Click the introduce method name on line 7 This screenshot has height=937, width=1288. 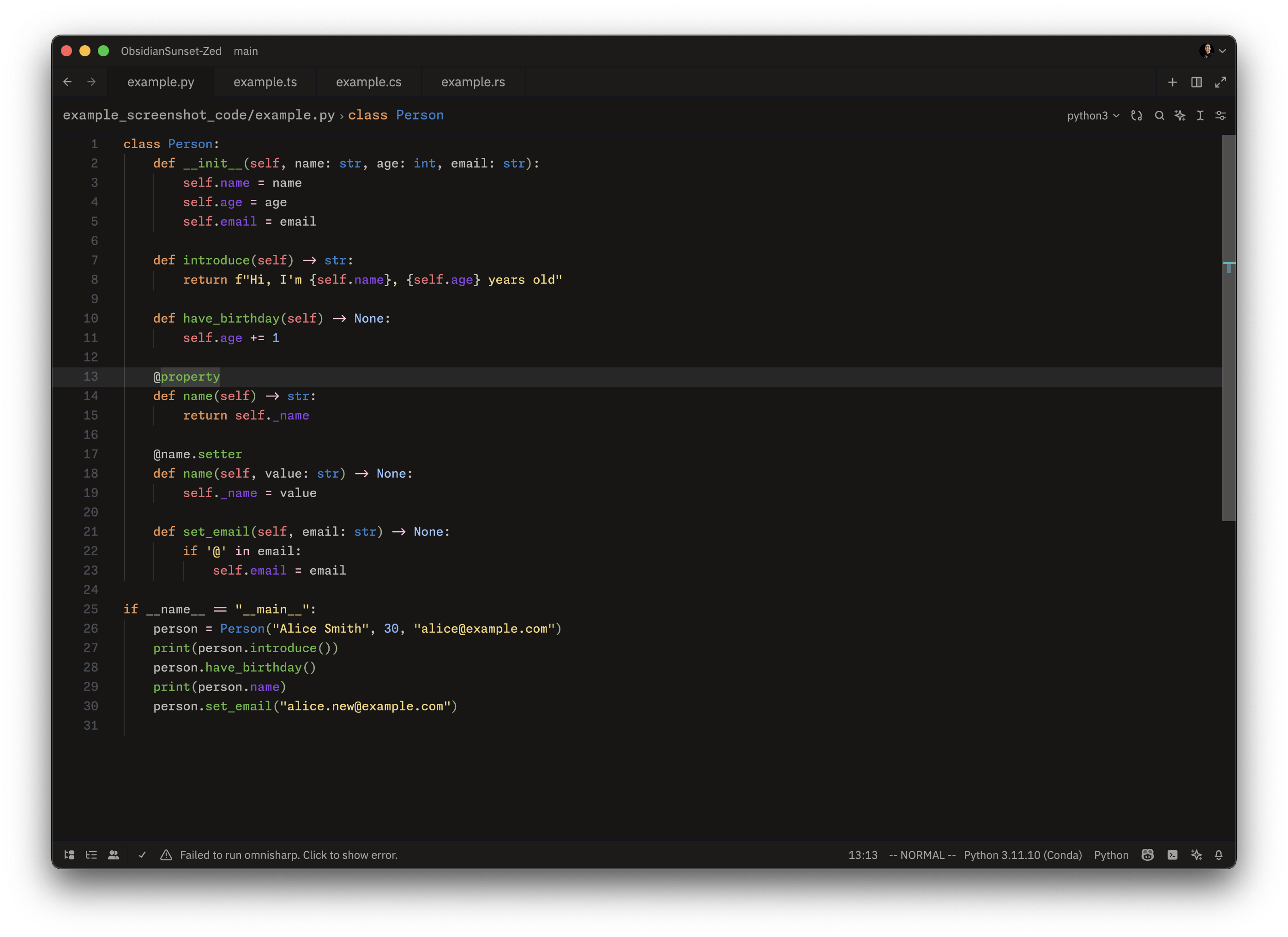pyautogui.click(x=217, y=260)
